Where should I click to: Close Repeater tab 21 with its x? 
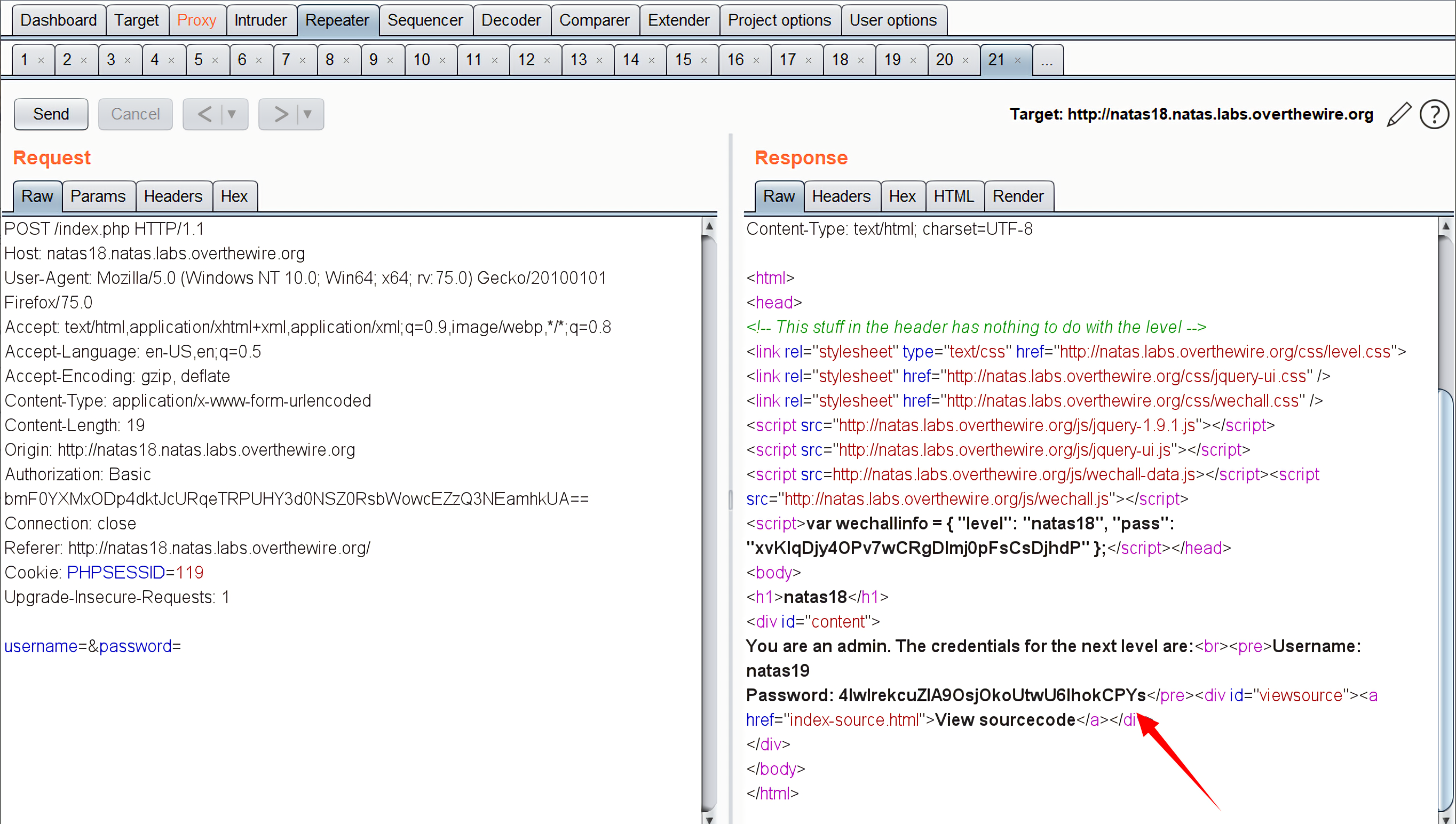pos(1018,60)
